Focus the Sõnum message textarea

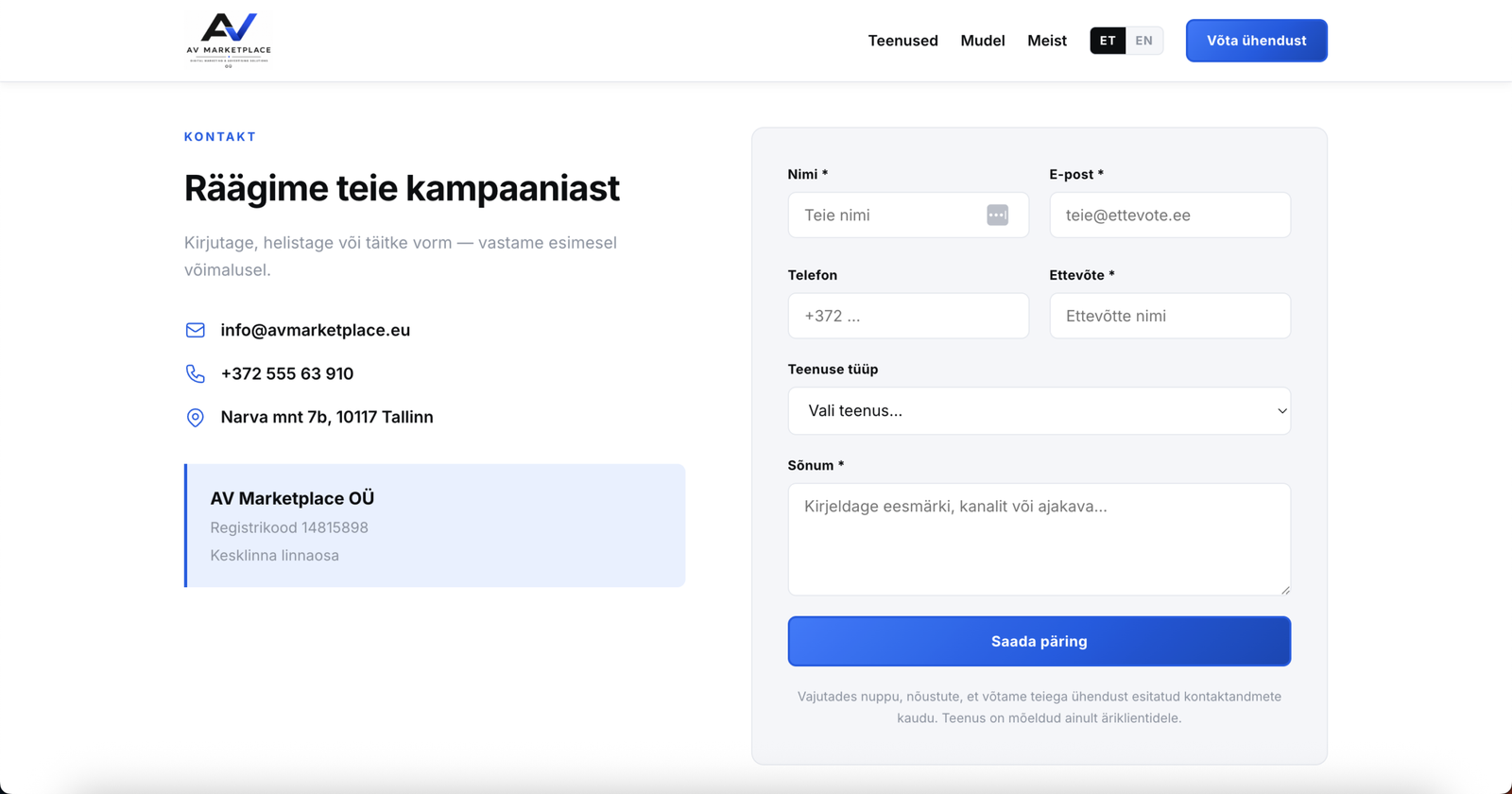[x=1039, y=540]
